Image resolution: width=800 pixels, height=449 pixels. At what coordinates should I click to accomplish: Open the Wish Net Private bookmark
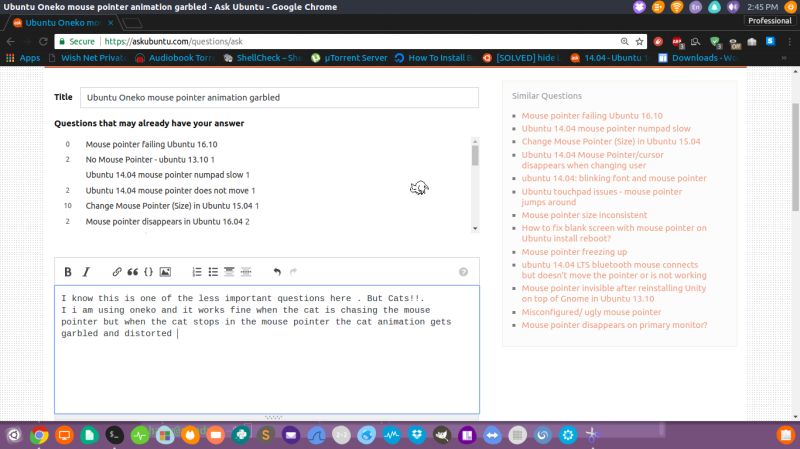pyautogui.click(x=87, y=58)
